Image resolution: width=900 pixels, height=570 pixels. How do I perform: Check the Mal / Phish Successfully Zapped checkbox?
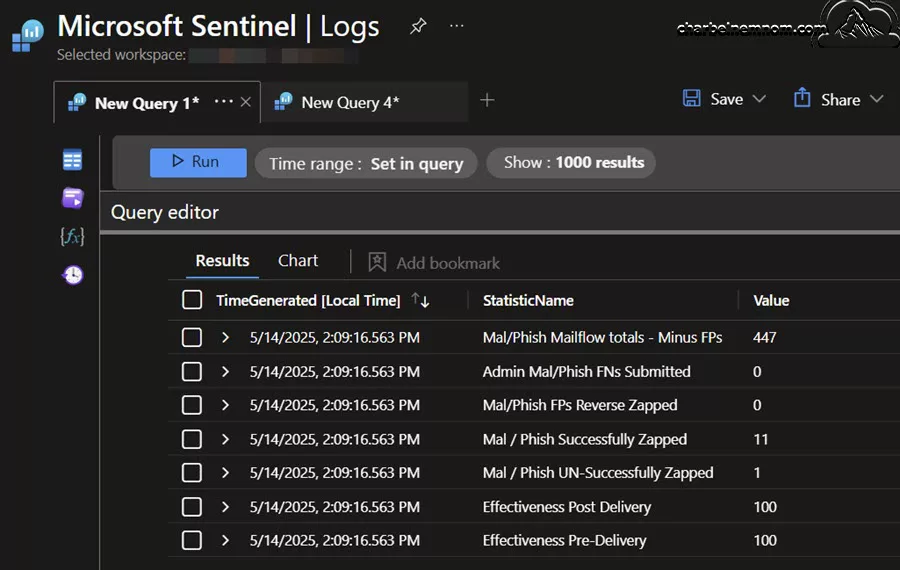pos(192,439)
